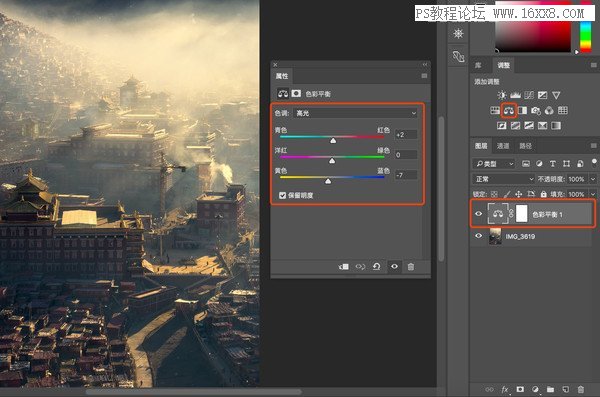
Task: Filter for pixel layers
Action: pyautogui.click(x=526, y=164)
